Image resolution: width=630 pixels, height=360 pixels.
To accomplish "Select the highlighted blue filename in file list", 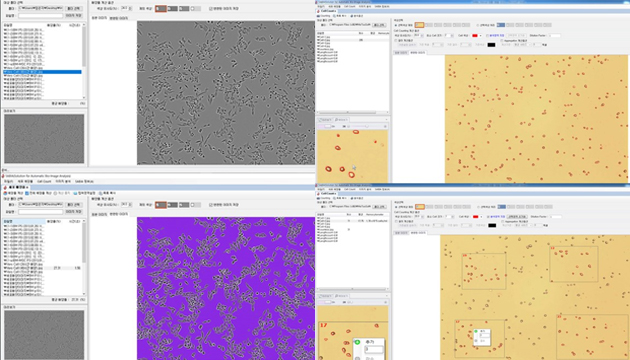I will (43, 72).
